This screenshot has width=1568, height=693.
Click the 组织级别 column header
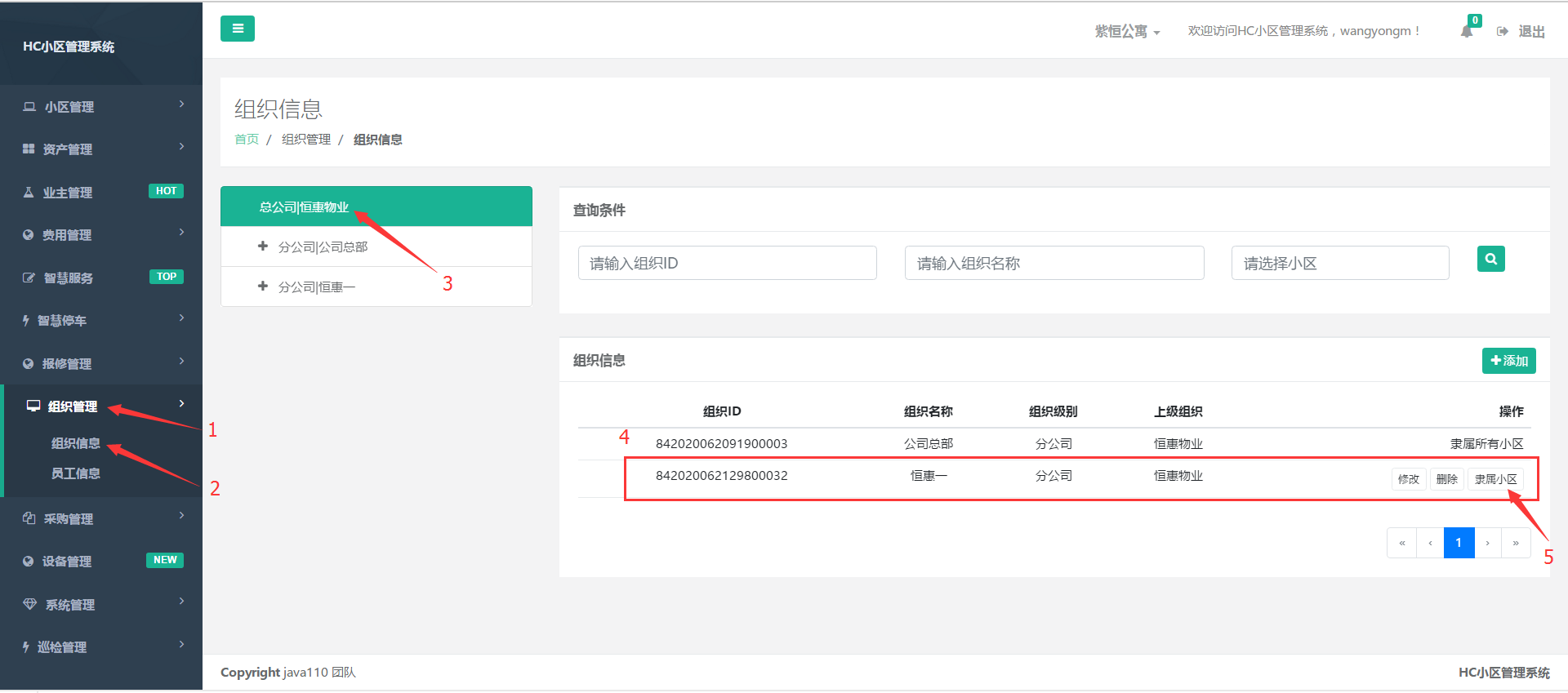coord(1053,411)
